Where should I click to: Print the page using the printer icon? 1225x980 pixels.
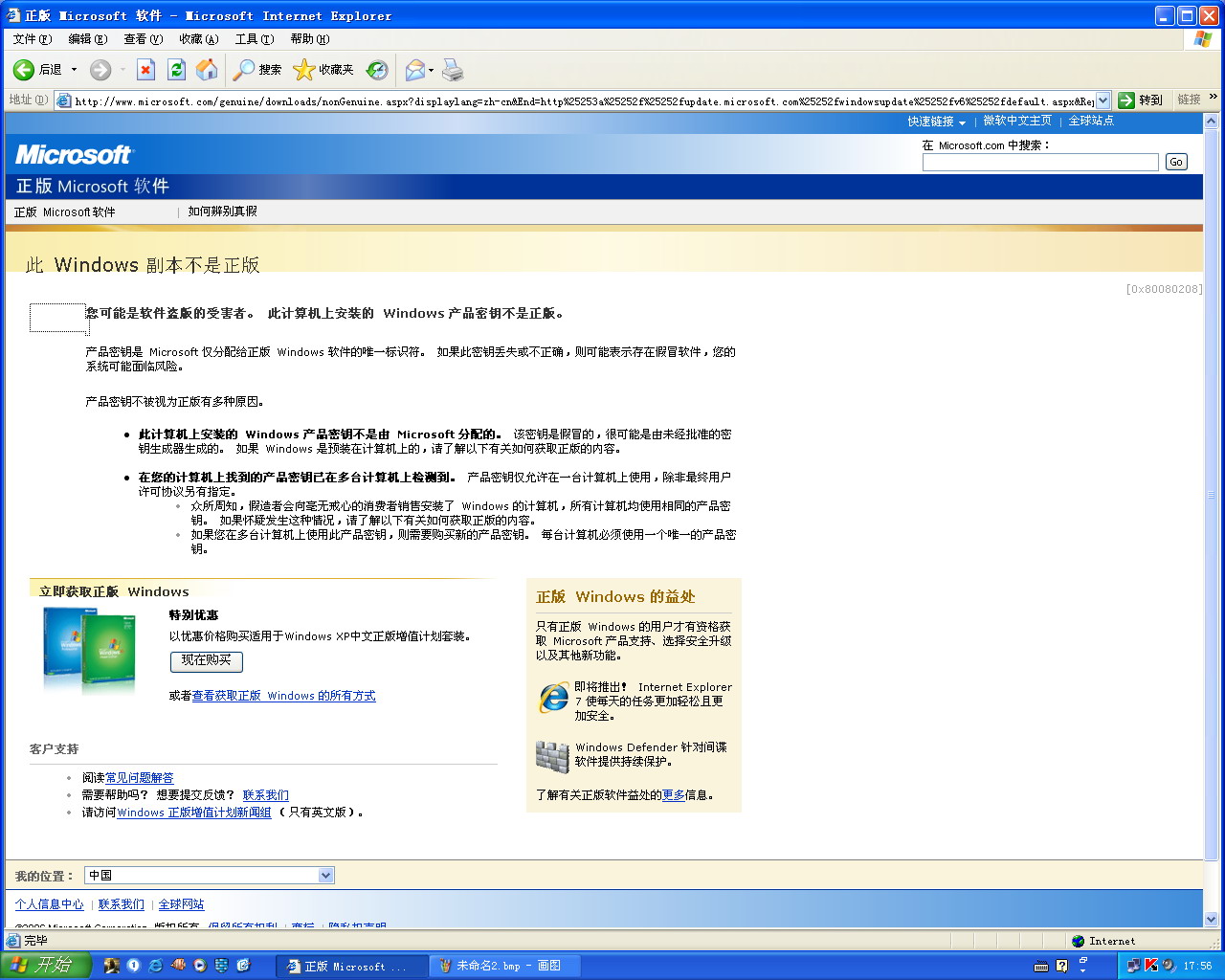tap(453, 70)
